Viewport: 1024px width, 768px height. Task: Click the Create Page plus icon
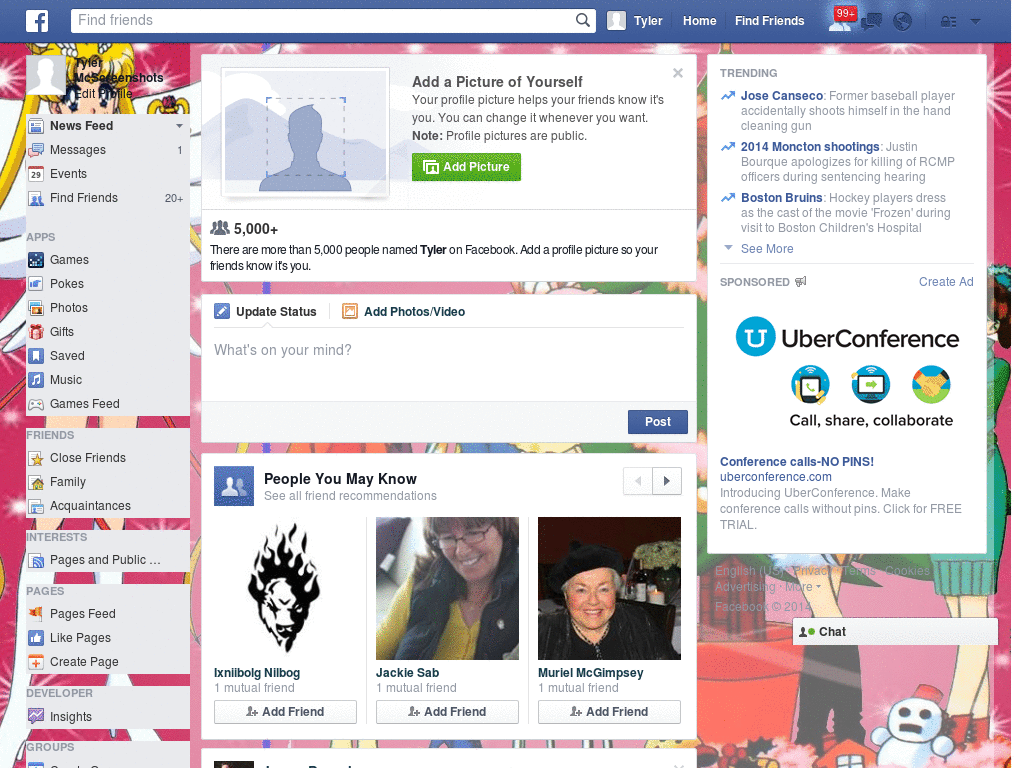point(37,662)
